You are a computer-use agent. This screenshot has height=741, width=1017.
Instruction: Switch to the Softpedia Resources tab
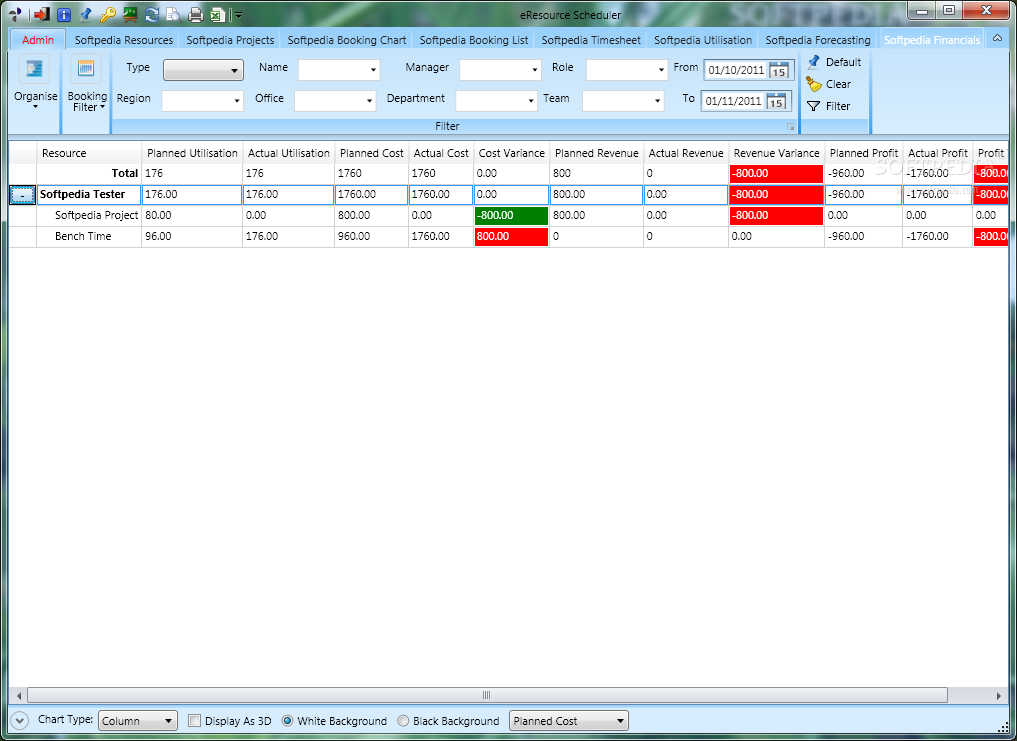[124, 40]
